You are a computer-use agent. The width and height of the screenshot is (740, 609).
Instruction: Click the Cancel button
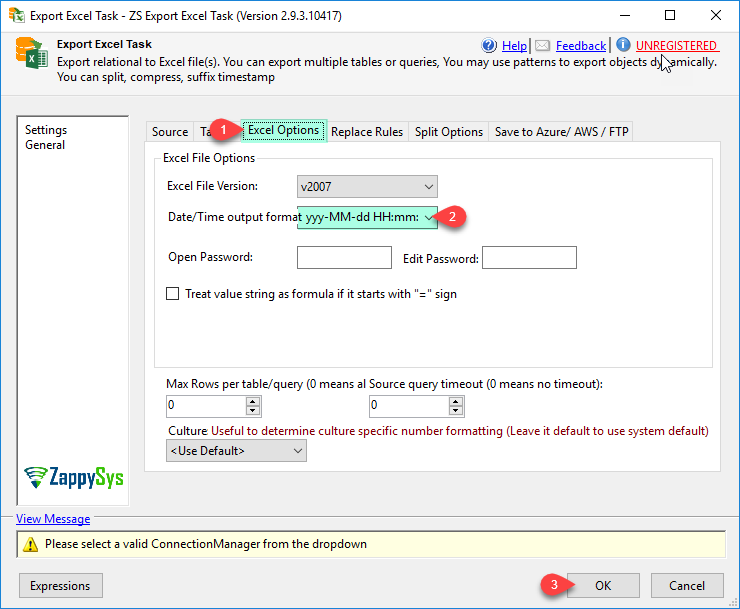click(687, 586)
